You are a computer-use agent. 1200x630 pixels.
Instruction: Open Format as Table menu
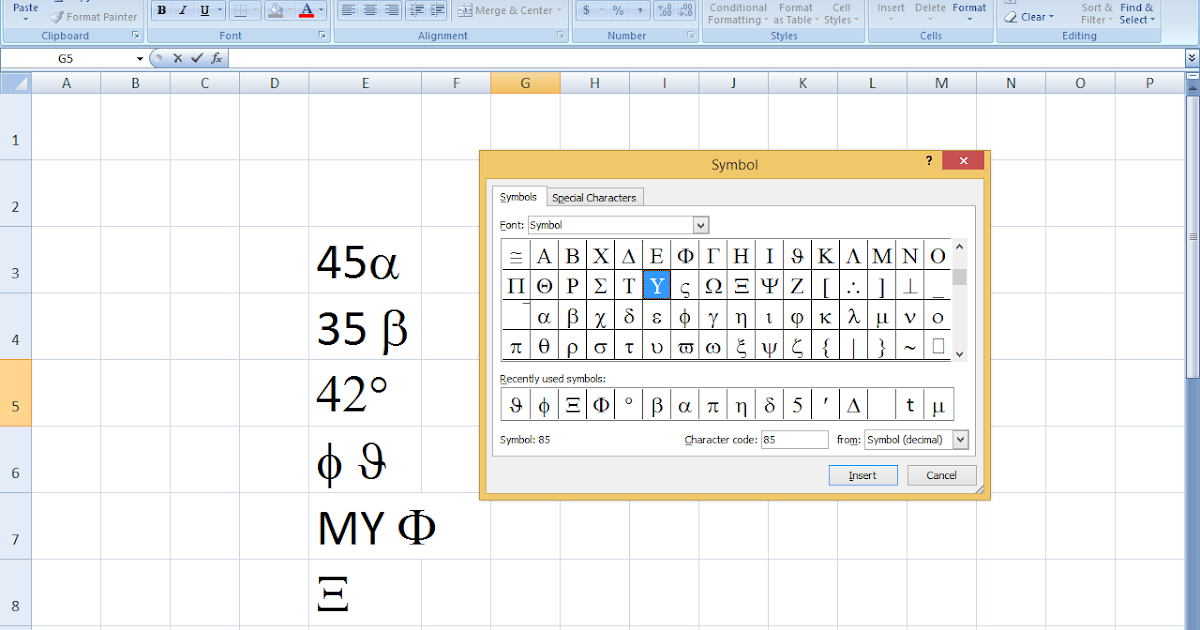coord(795,13)
